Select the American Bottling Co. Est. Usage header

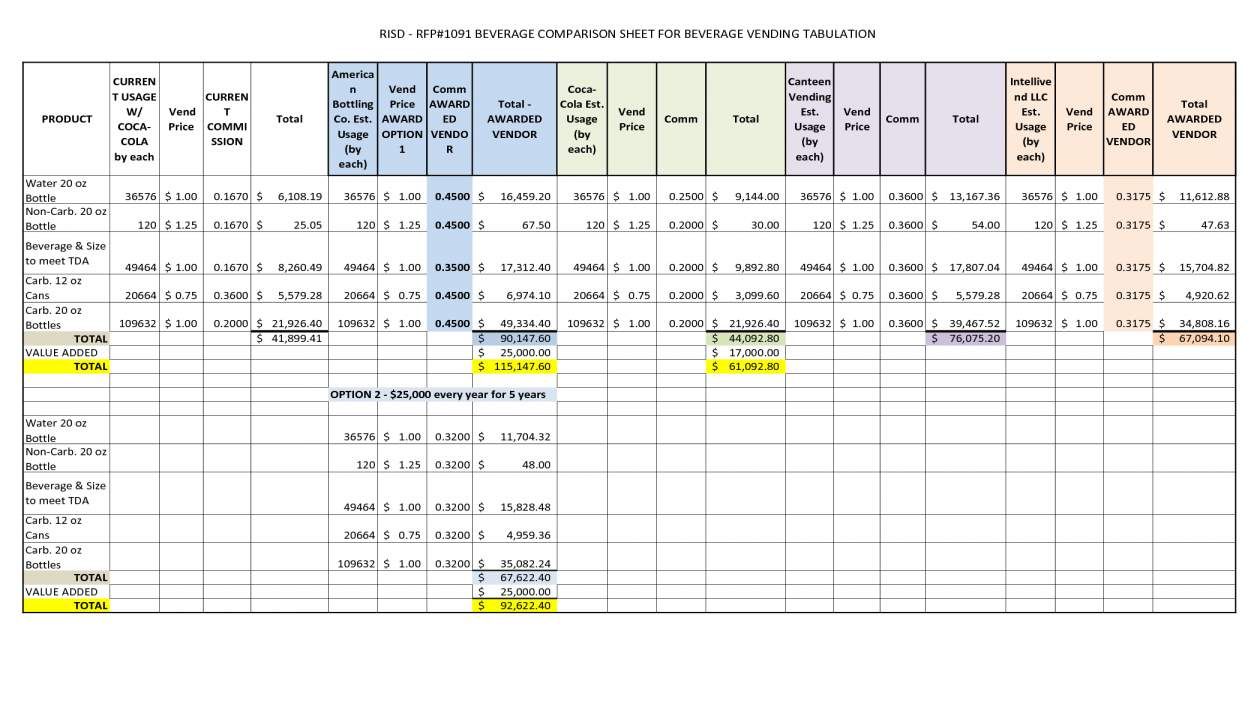(353, 119)
